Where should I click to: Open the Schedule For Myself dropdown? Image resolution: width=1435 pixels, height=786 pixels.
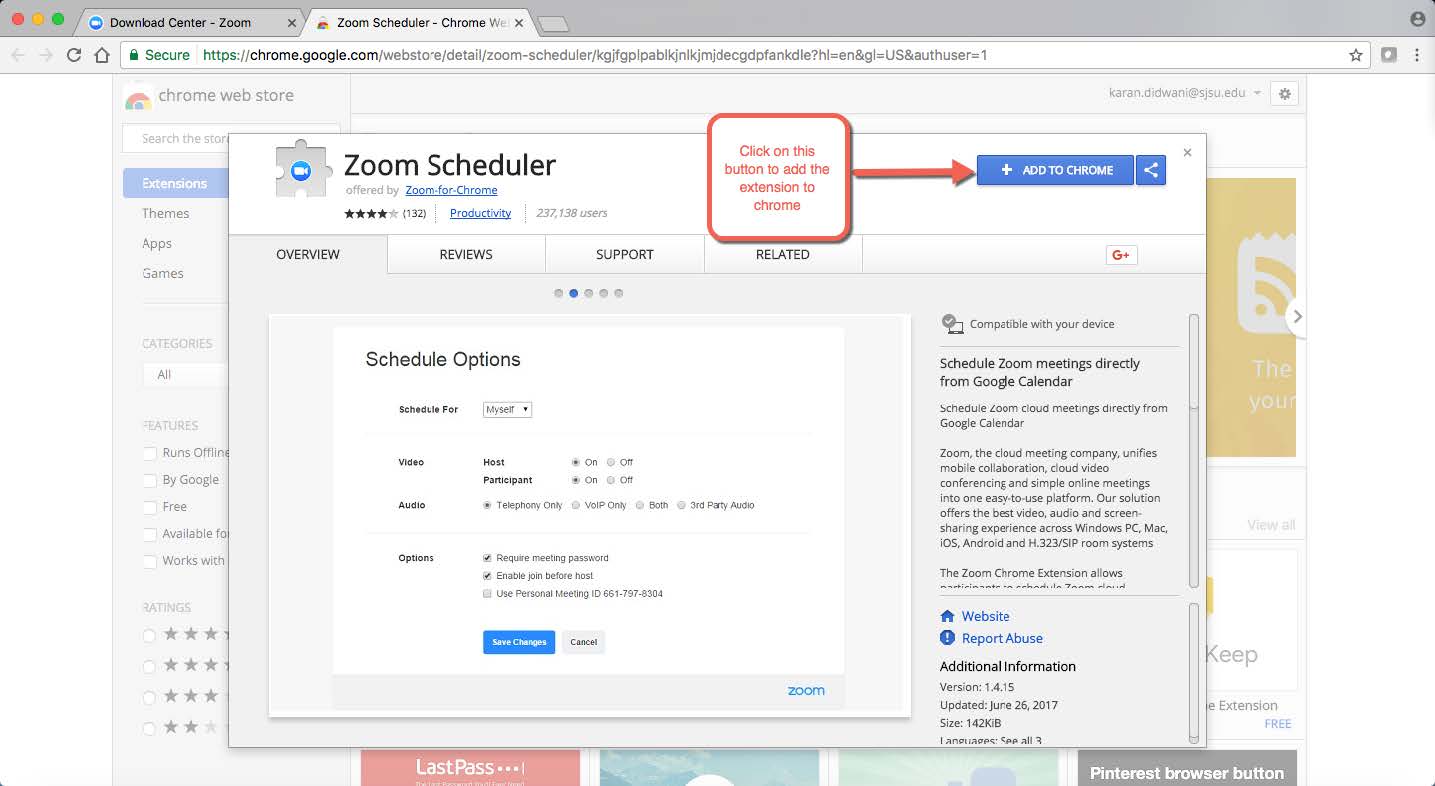507,409
